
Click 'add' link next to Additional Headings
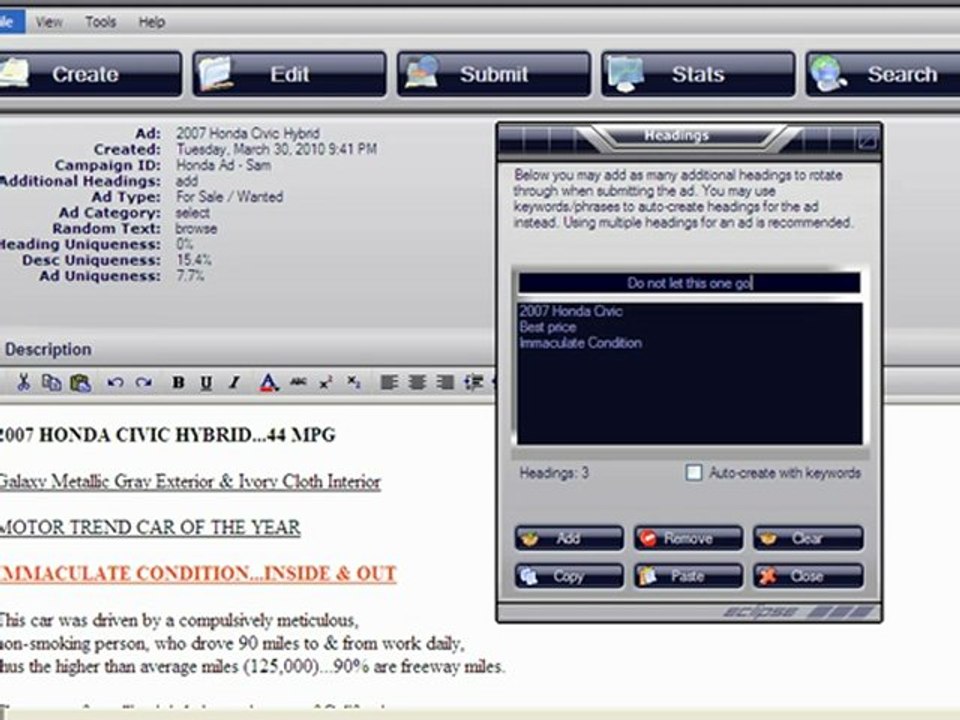[x=187, y=181]
